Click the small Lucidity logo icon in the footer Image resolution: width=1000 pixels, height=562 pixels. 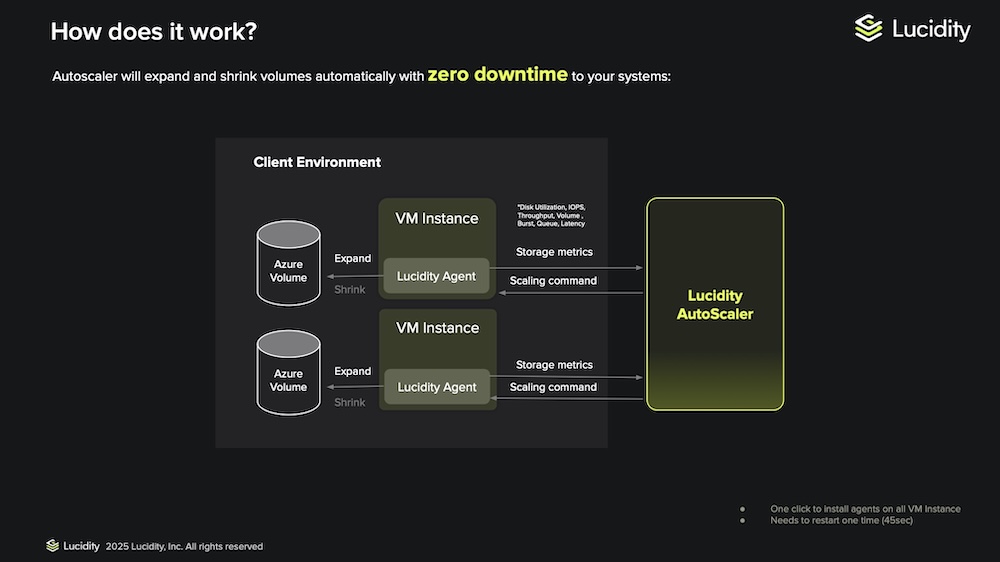tap(52, 545)
